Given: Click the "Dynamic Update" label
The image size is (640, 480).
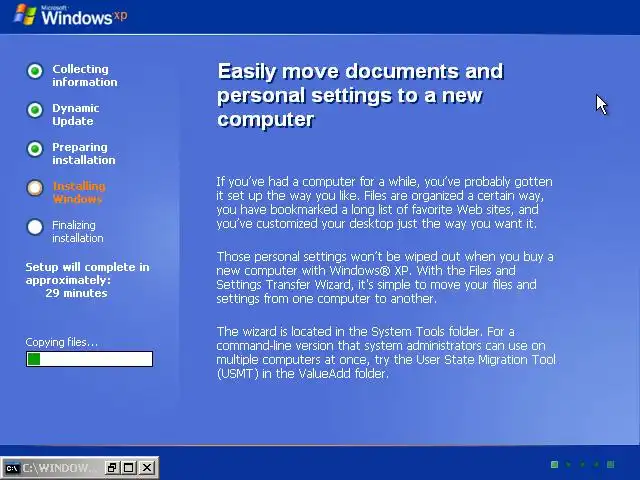Looking at the screenshot, I should click(76, 114).
